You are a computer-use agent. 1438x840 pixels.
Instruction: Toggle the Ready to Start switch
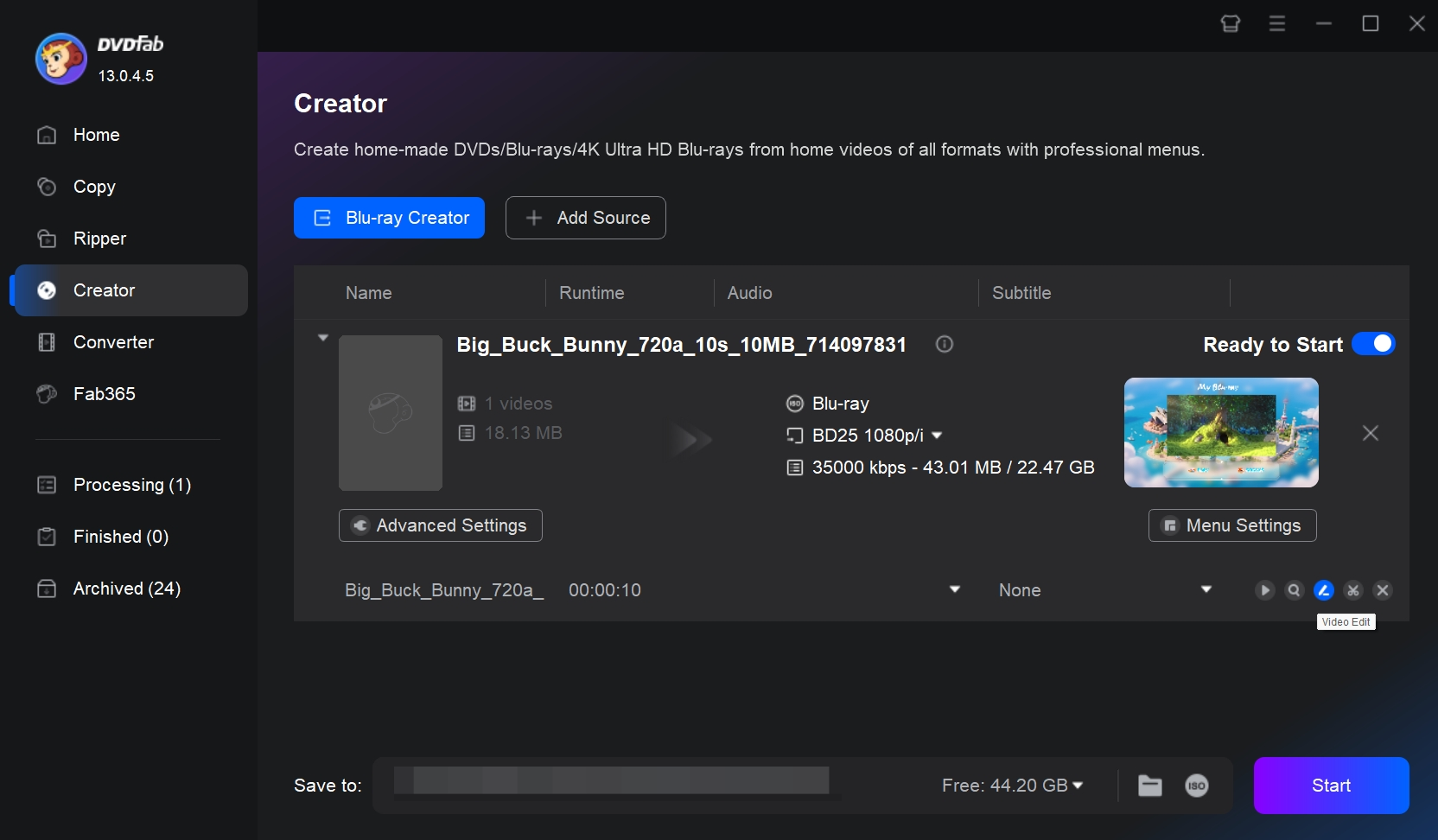tap(1373, 344)
